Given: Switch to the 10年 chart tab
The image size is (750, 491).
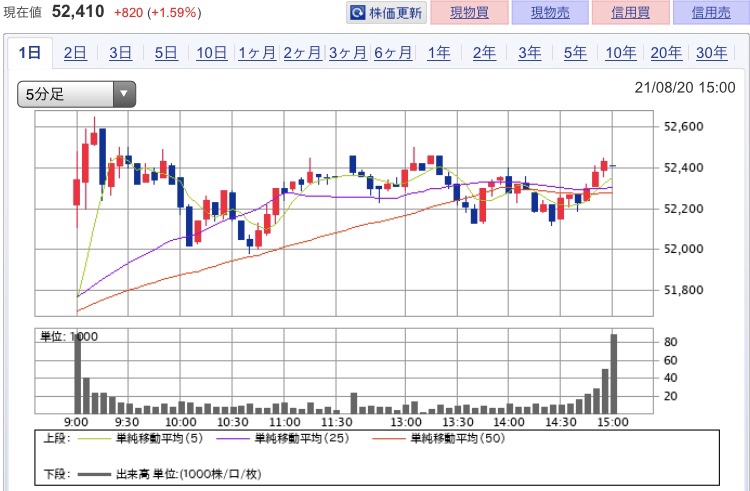Looking at the screenshot, I should 620,53.
